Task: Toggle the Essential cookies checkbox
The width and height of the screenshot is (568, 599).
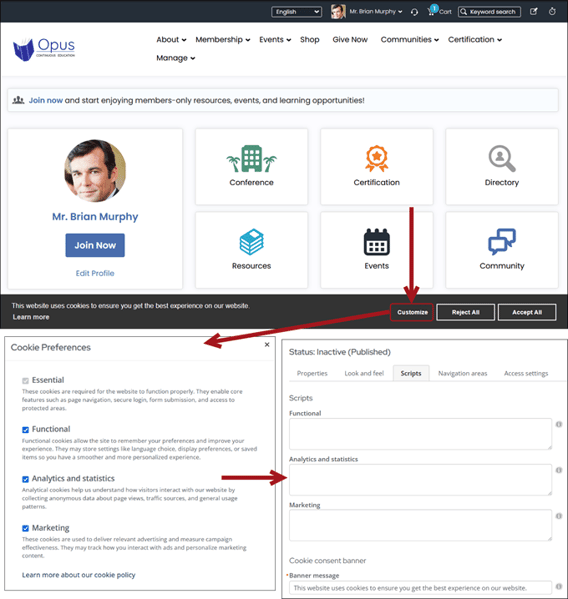Action: [x=26, y=380]
